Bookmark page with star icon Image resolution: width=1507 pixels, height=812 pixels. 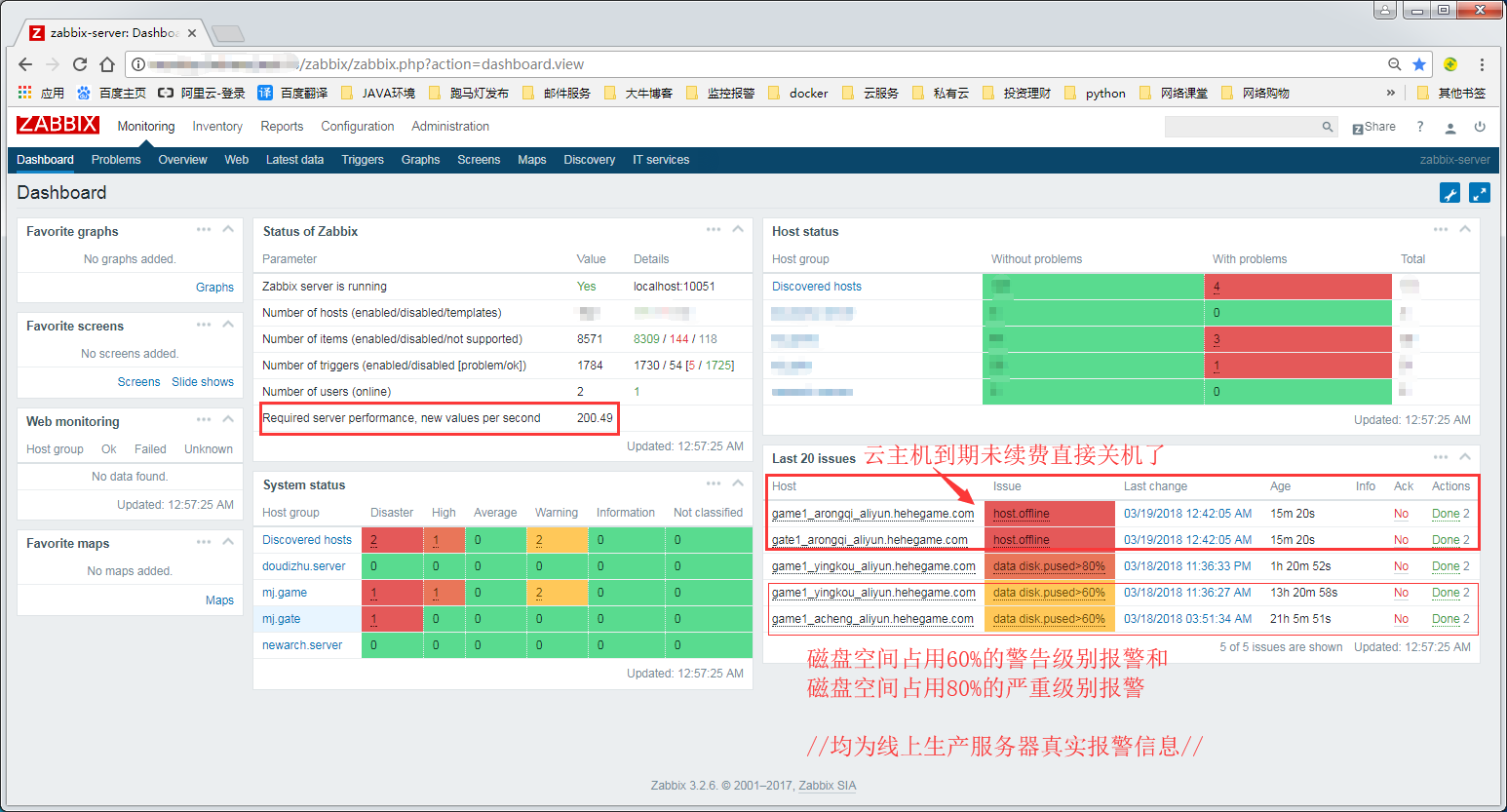1419,64
